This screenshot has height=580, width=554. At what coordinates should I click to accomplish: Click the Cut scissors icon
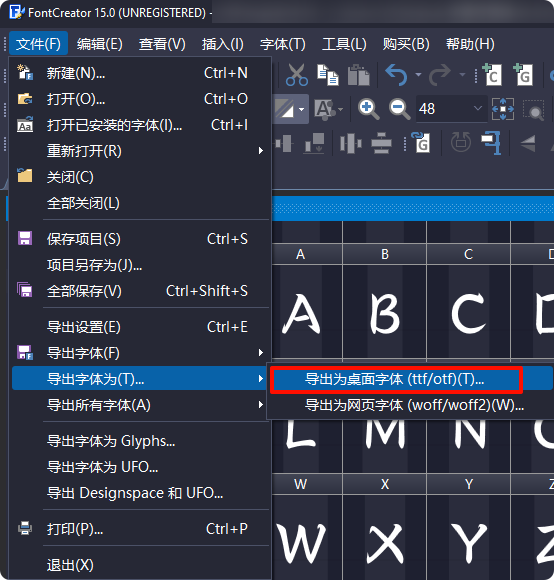pyautogui.click(x=297, y=75)
